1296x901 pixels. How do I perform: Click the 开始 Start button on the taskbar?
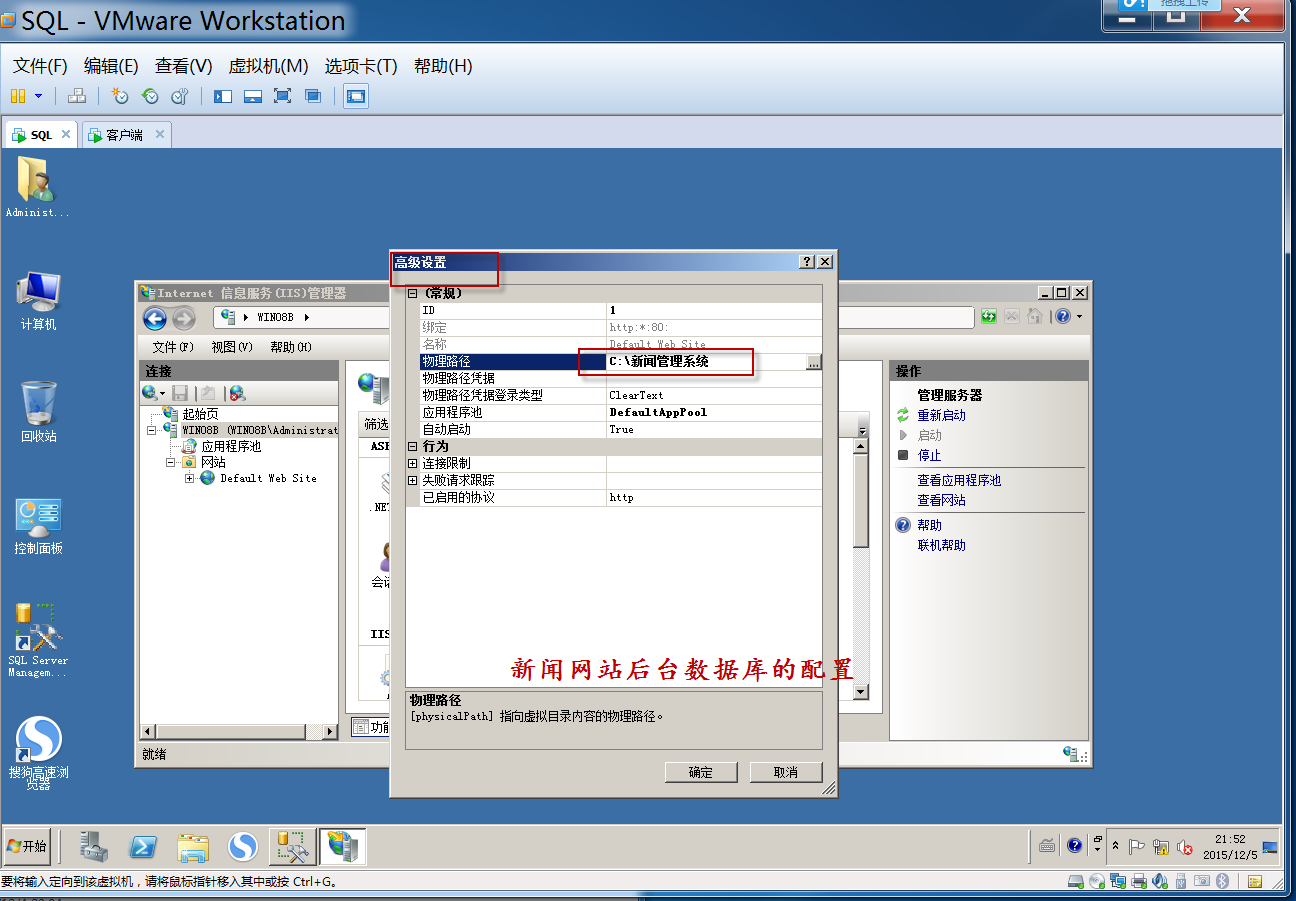[27, 846]
